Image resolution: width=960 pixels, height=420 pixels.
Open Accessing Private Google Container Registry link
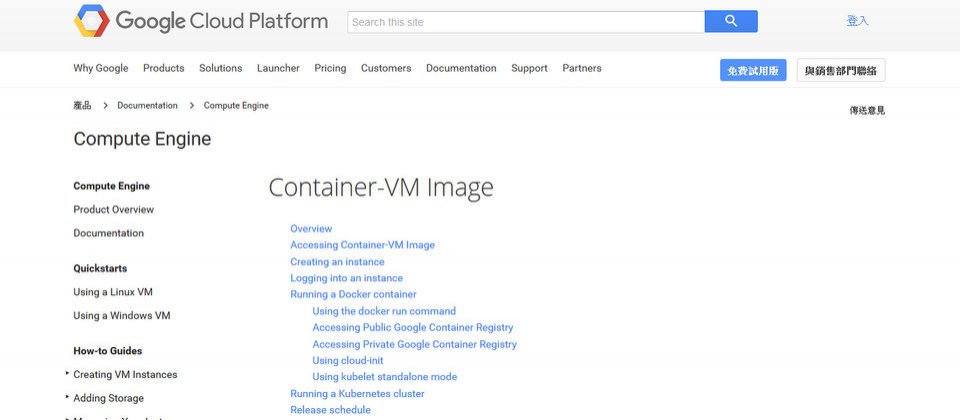414,344
